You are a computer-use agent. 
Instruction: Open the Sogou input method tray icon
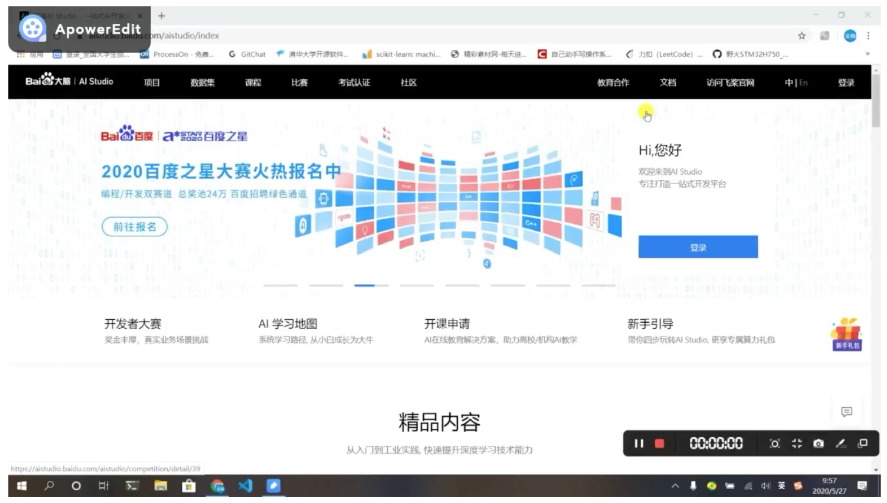pyautogui.click(x=798, y=486)
